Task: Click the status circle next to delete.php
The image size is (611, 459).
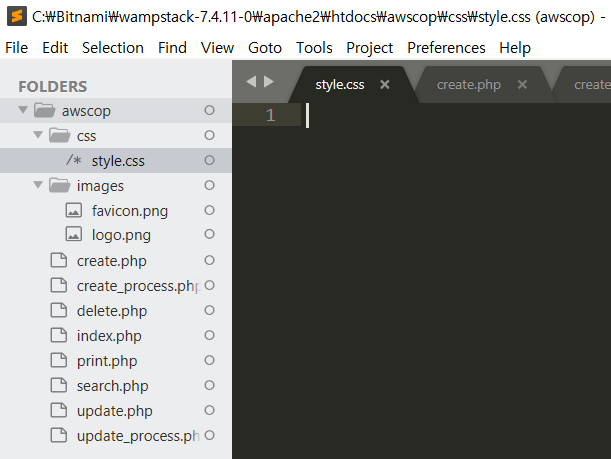Action: tap(209, 310)
